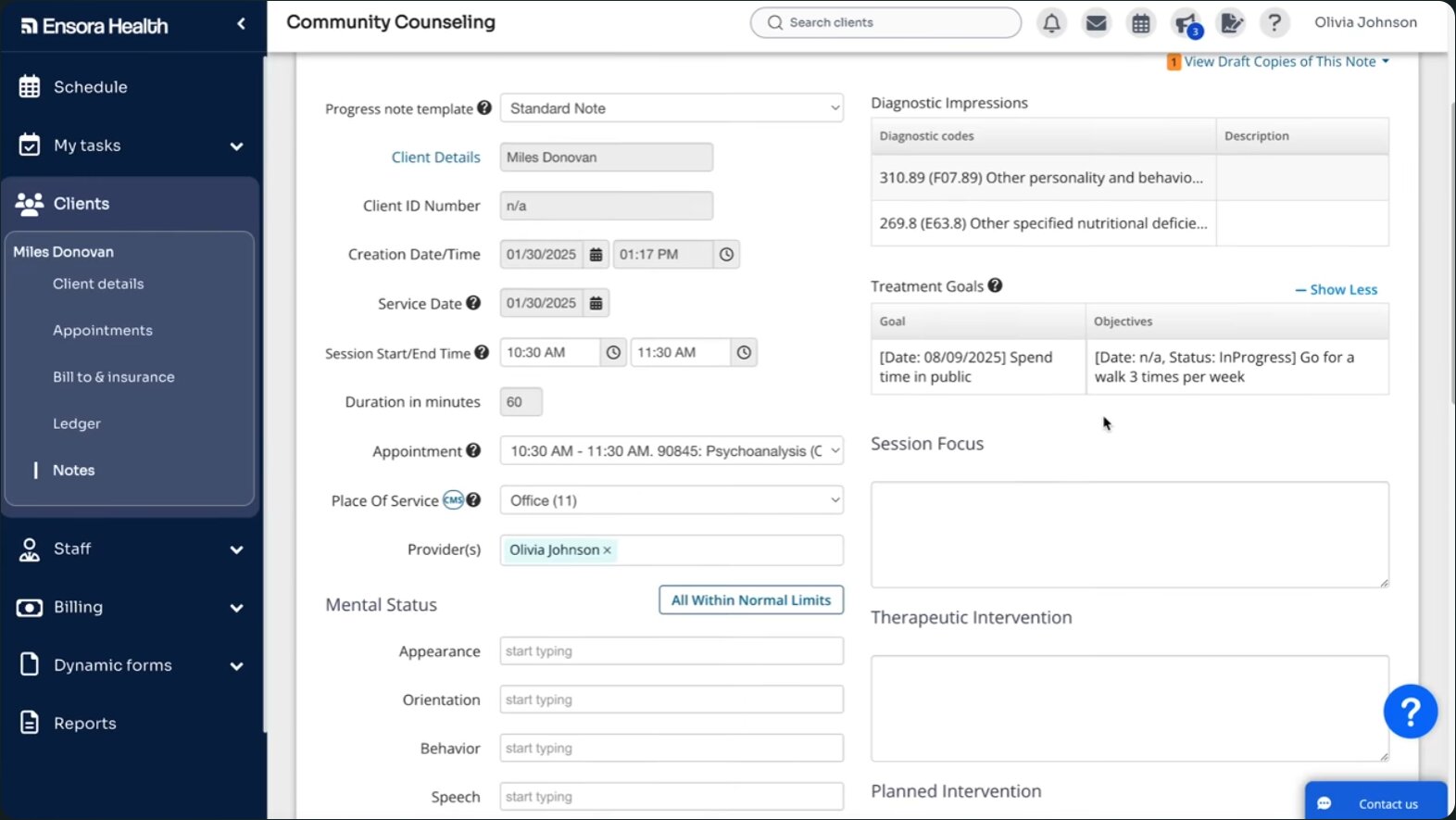This screenshot has width=1456, height=820.
Task: Click the Session Focus text area
Action: pos(1129,534)
